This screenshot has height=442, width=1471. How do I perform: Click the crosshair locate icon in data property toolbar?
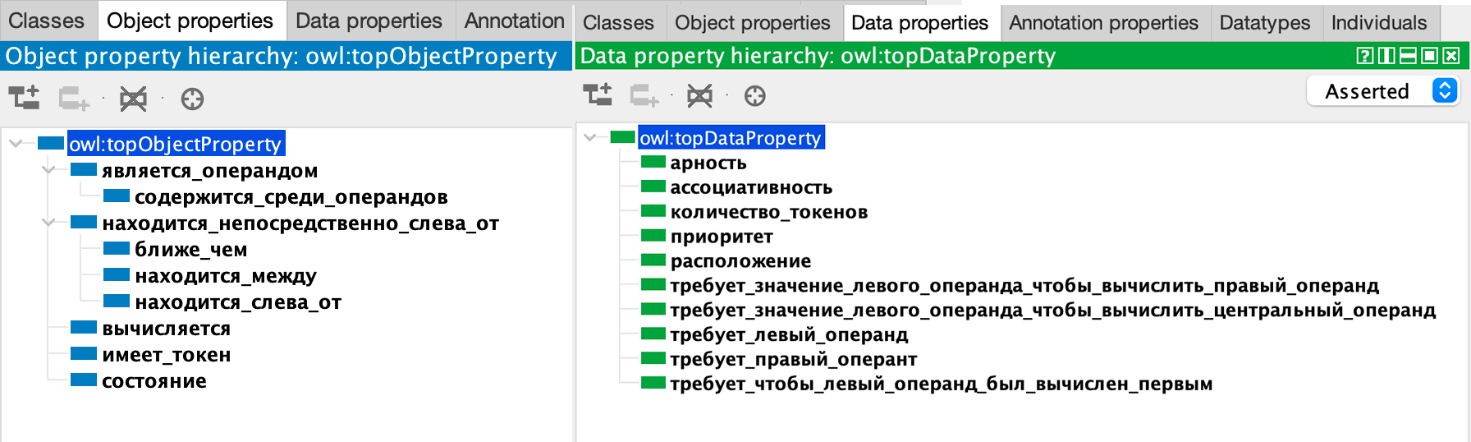[756, 95]
